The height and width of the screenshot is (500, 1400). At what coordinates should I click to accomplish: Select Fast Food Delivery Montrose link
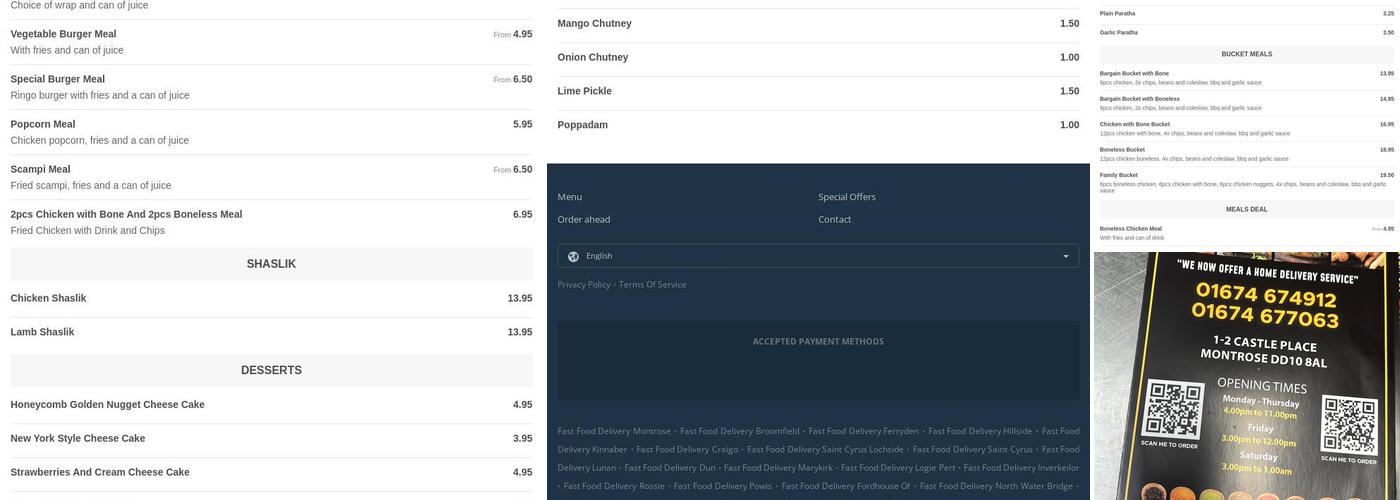point(614,431)
